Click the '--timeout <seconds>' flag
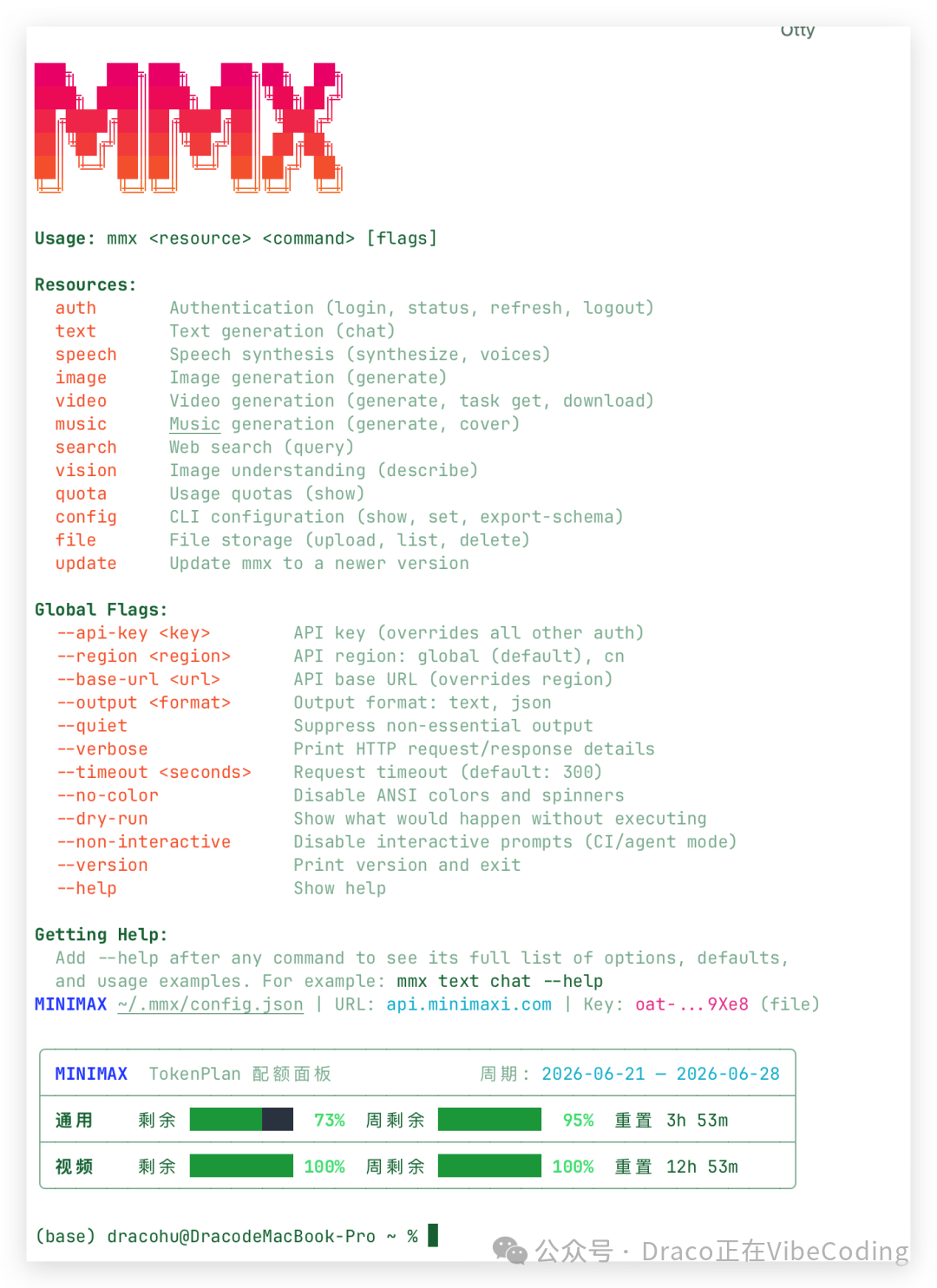Image resolution: width=937 pixels, height=1288 pixels. 154,772
